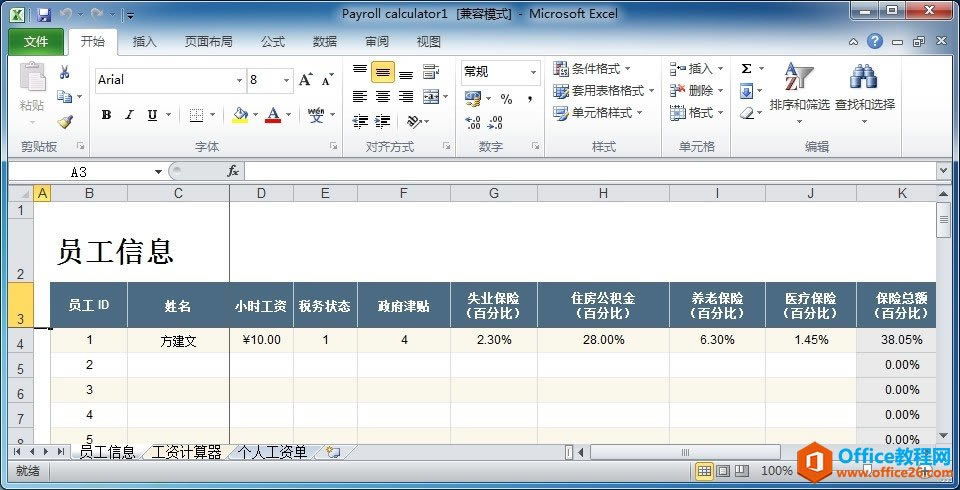Open the 文件 tab
This screenshot has width=960, height=490.
pyautogui.click(x=36, y=42)
